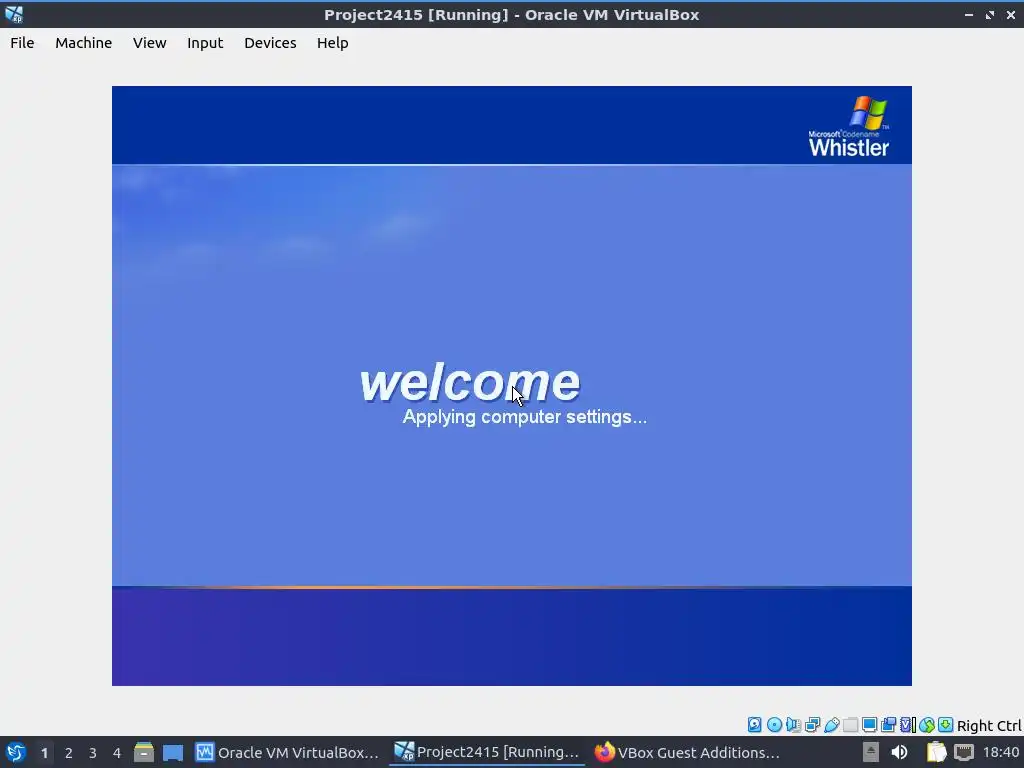Image resolution: width=1024 pixels, height=768 pixels.
Task: Open the File menu
Action: point(22,43)
